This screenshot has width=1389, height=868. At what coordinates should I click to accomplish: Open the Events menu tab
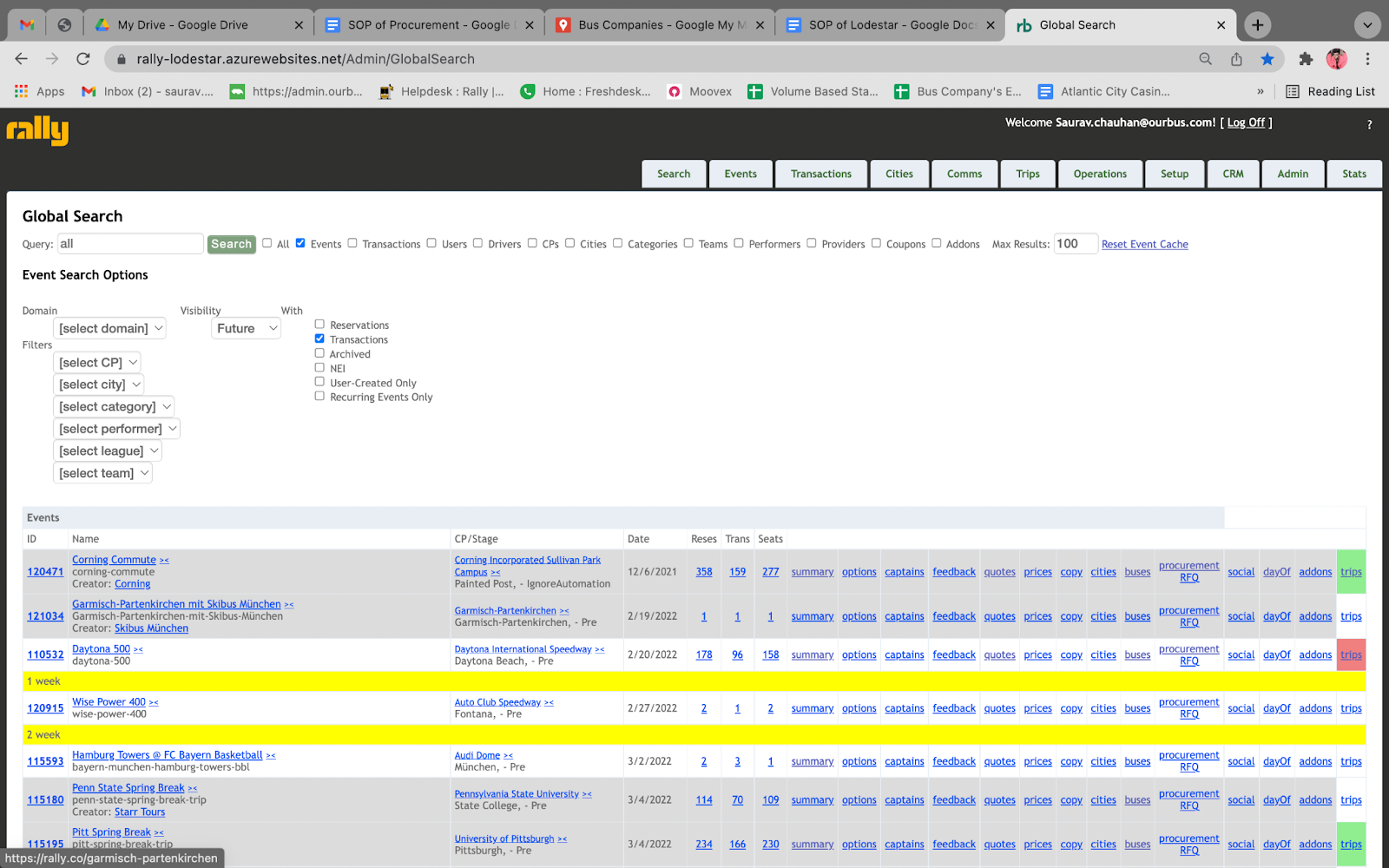(x=741, y=174)
